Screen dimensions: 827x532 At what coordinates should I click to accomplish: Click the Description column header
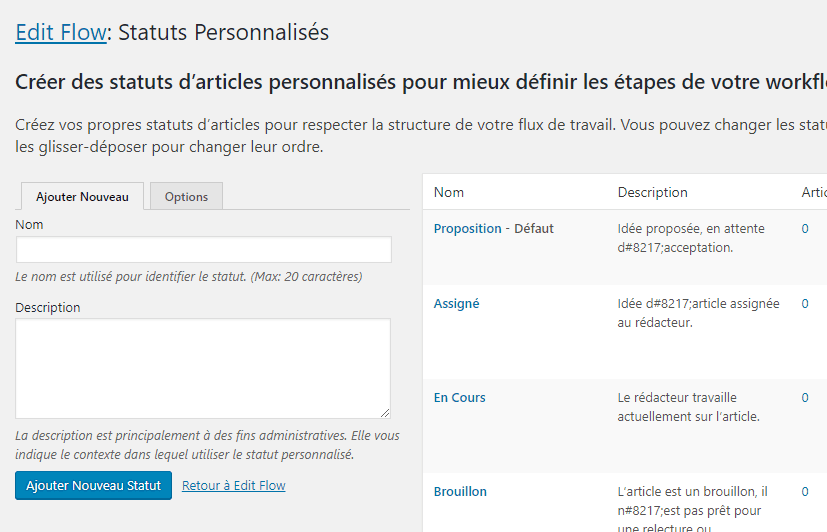click(652, 192)
